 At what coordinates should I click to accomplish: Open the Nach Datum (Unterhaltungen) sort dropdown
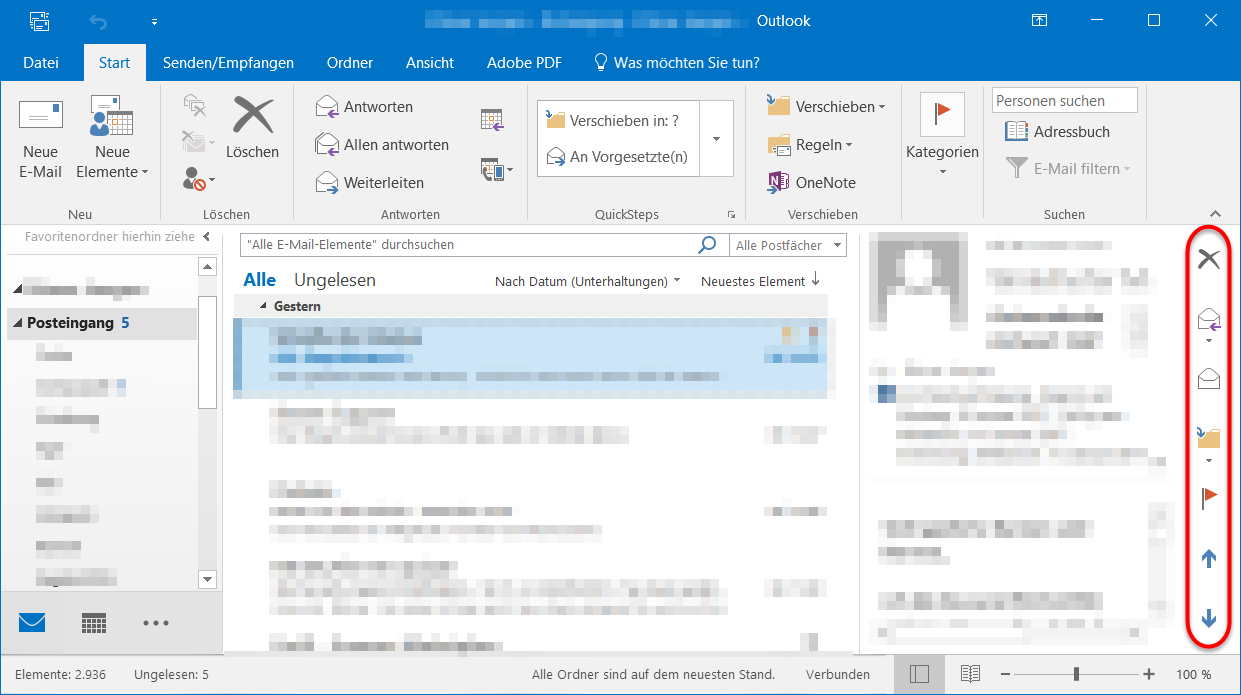pos(586,281)
